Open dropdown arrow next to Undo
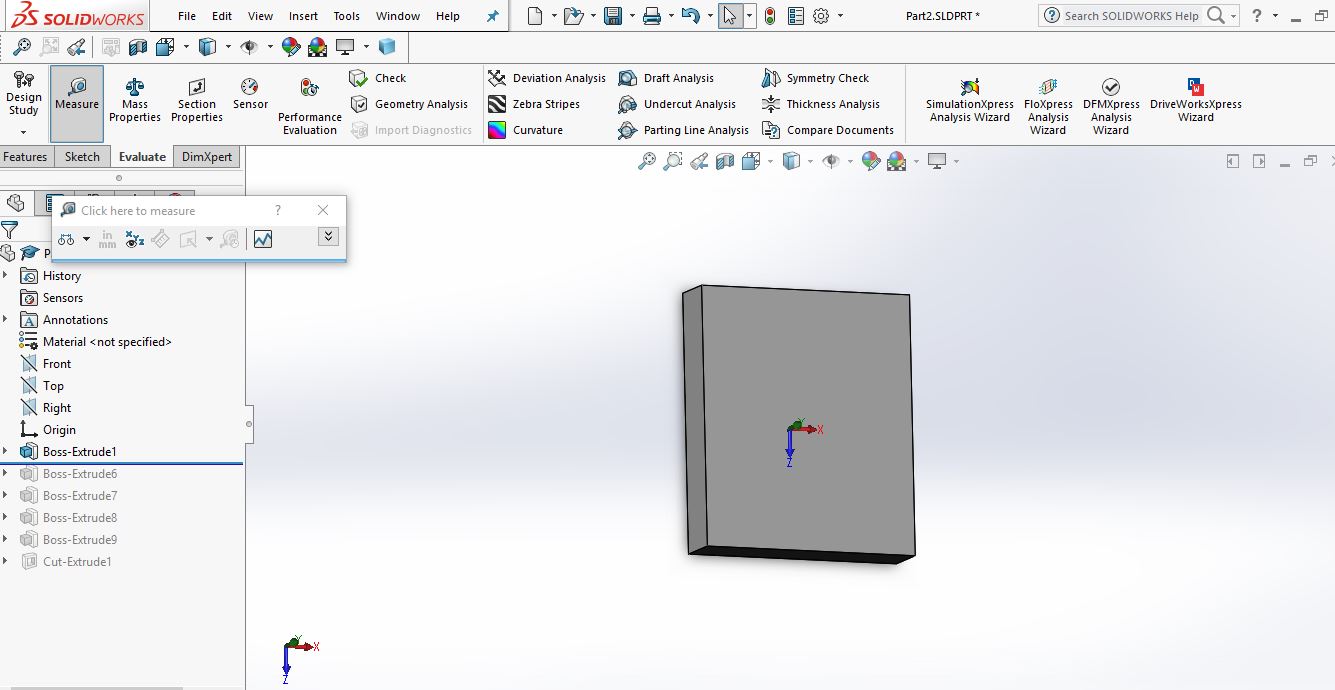 tap(709, 16)
